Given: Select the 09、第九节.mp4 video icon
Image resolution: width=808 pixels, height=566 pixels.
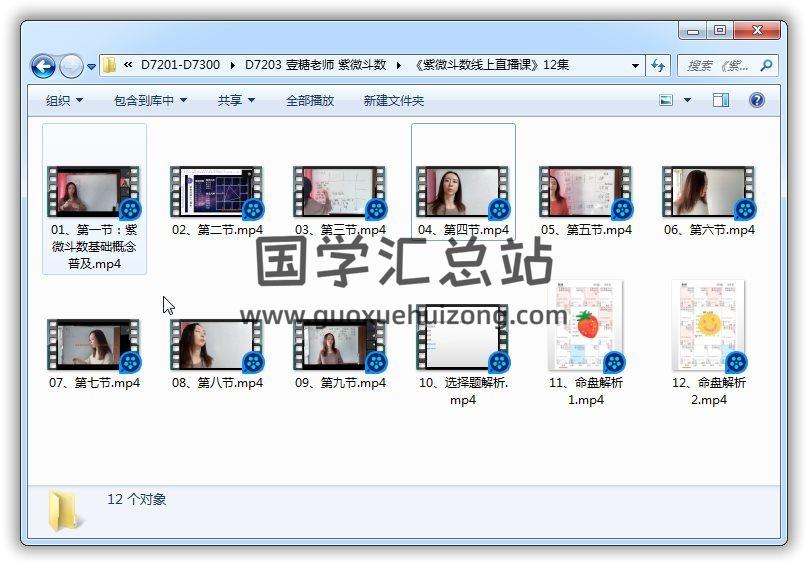Looking at the screenshot, I should coord(340,345).
